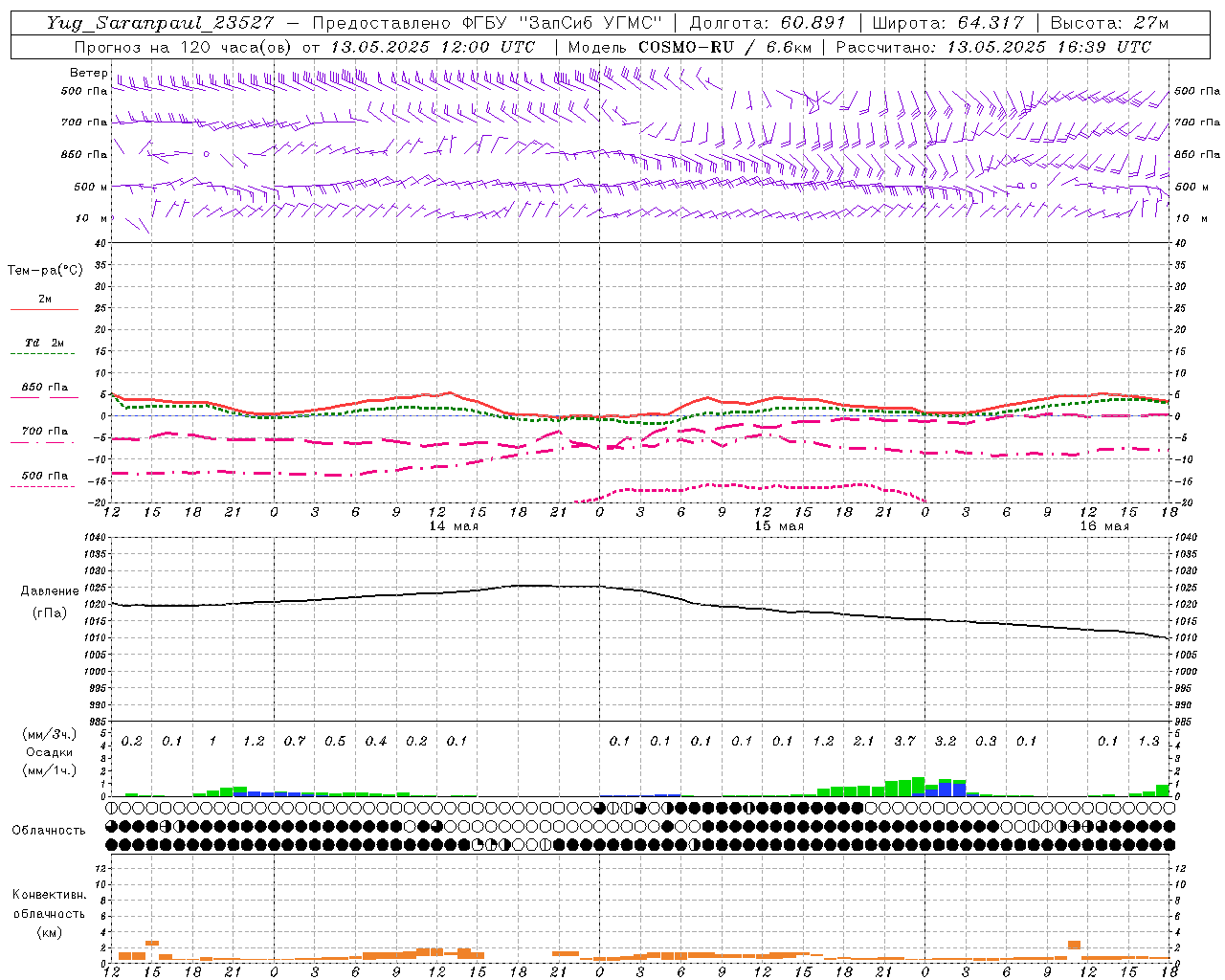Click the 3.7 precipitation total
Screen dimensions: 1225x980
pos(904,741)
